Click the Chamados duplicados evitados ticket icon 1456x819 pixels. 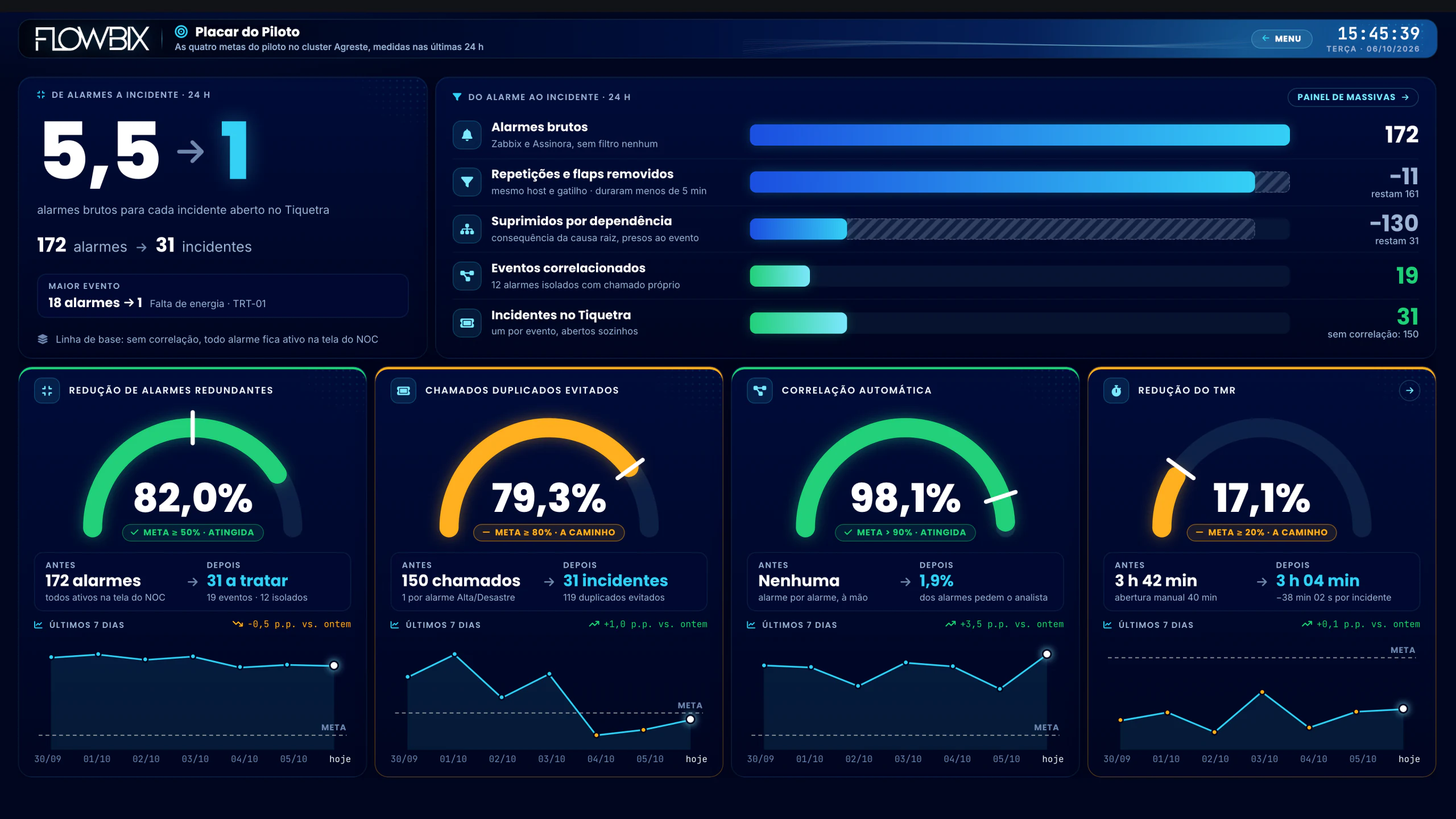pos(403,391)
